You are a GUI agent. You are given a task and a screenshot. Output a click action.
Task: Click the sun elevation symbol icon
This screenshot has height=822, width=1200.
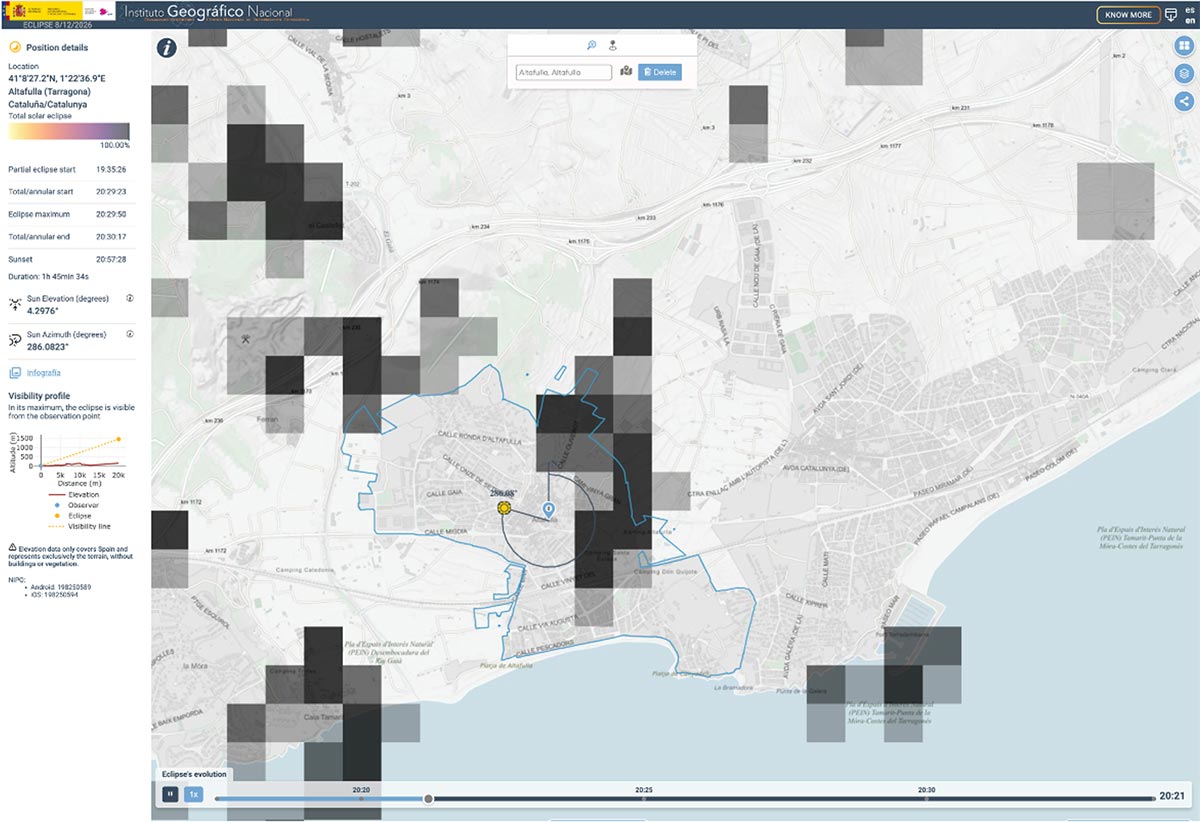15,303
